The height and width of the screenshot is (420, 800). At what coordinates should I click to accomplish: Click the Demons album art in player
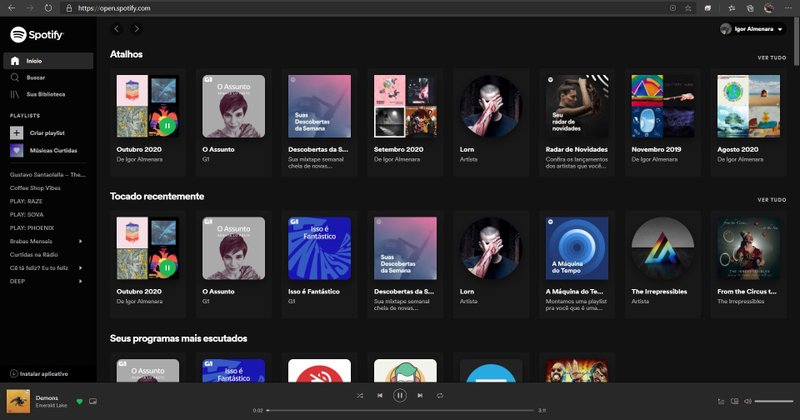(18, 401)
